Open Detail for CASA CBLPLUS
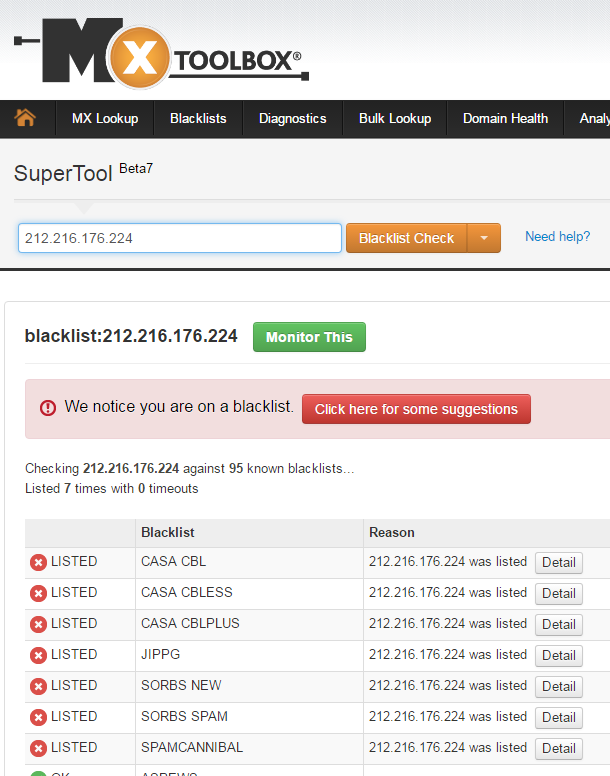Viewport: 610px width, 776px height. 559,625
